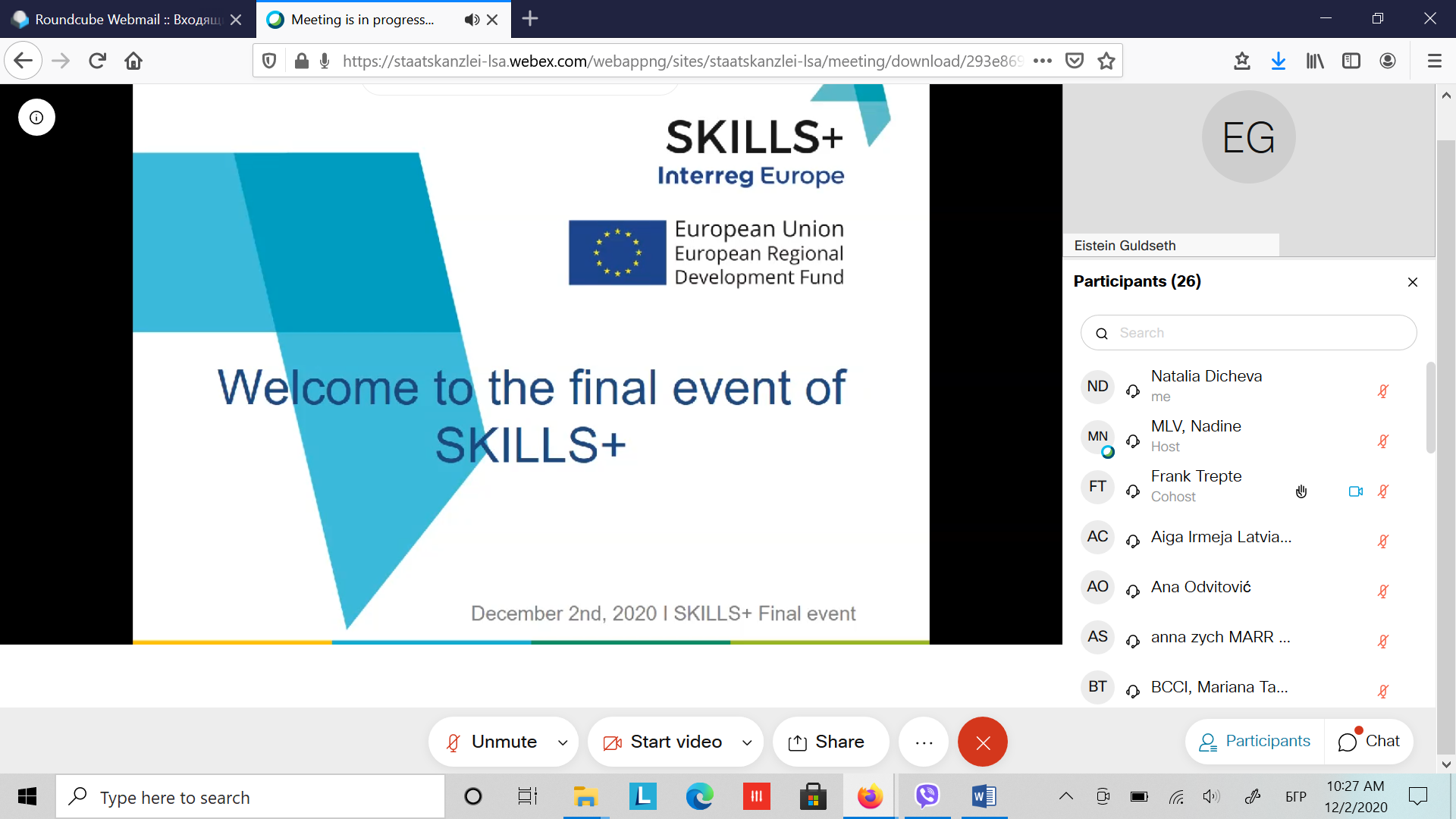Screen dimensions: 1456x819
Task: Open the Firefox hamburger menu
Action: click(1434, 61)
